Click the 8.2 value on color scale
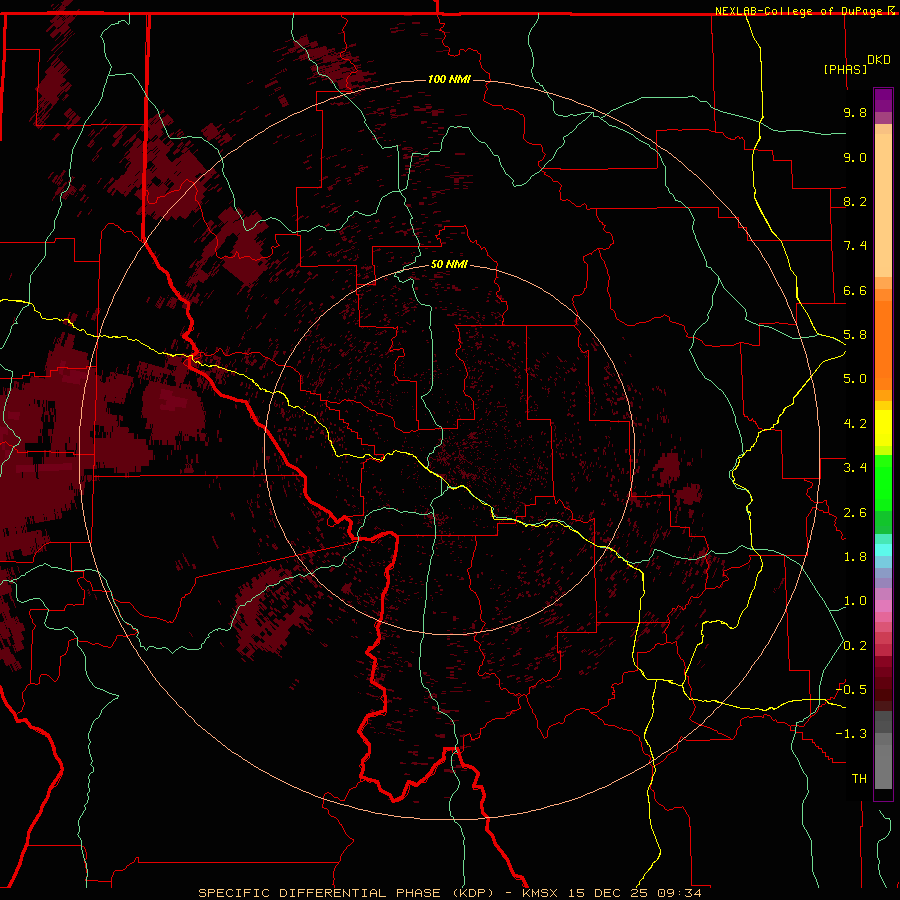The image size is (900, 900). tap(855, 201)
